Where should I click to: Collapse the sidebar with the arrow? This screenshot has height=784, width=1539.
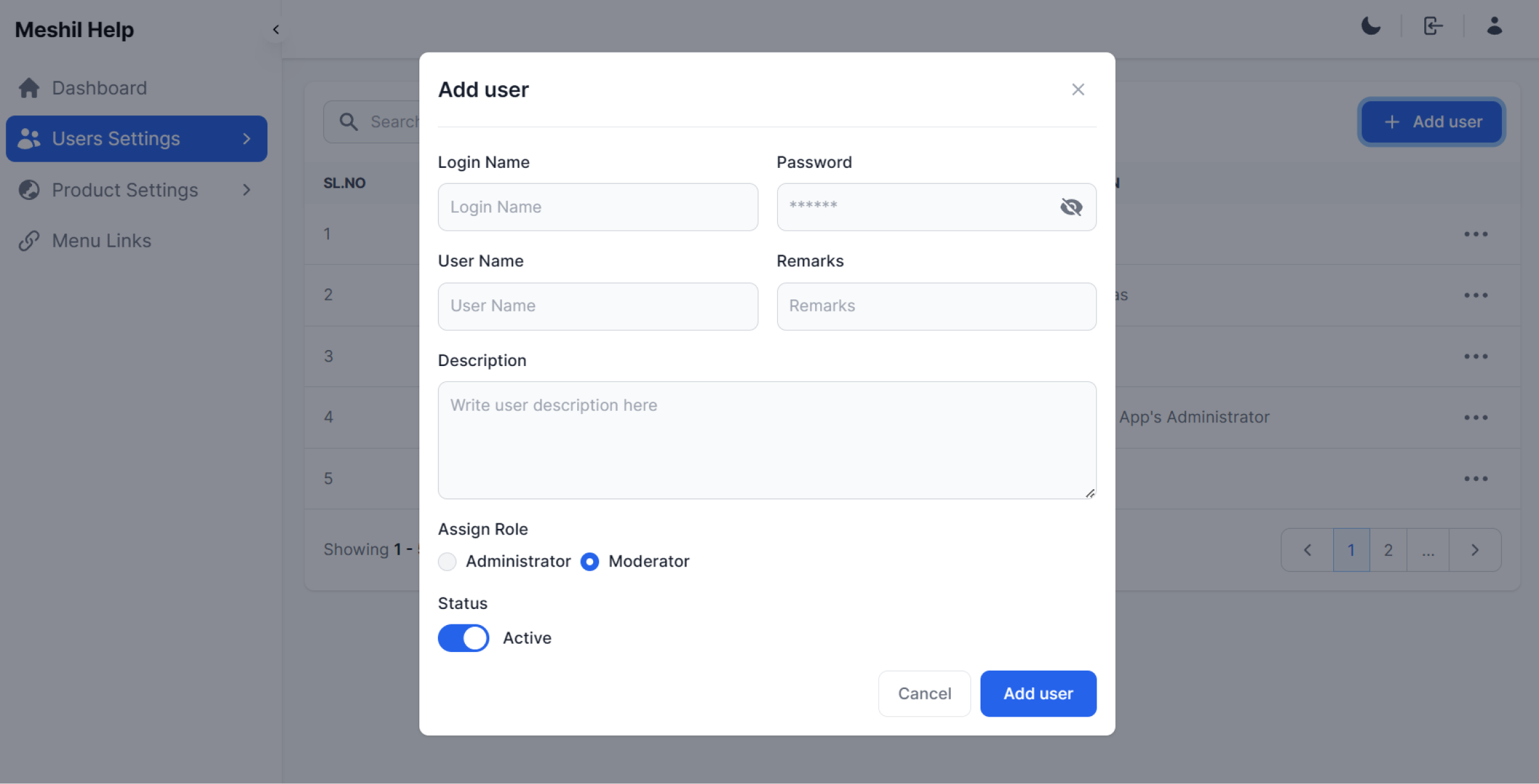click(276, 29)
